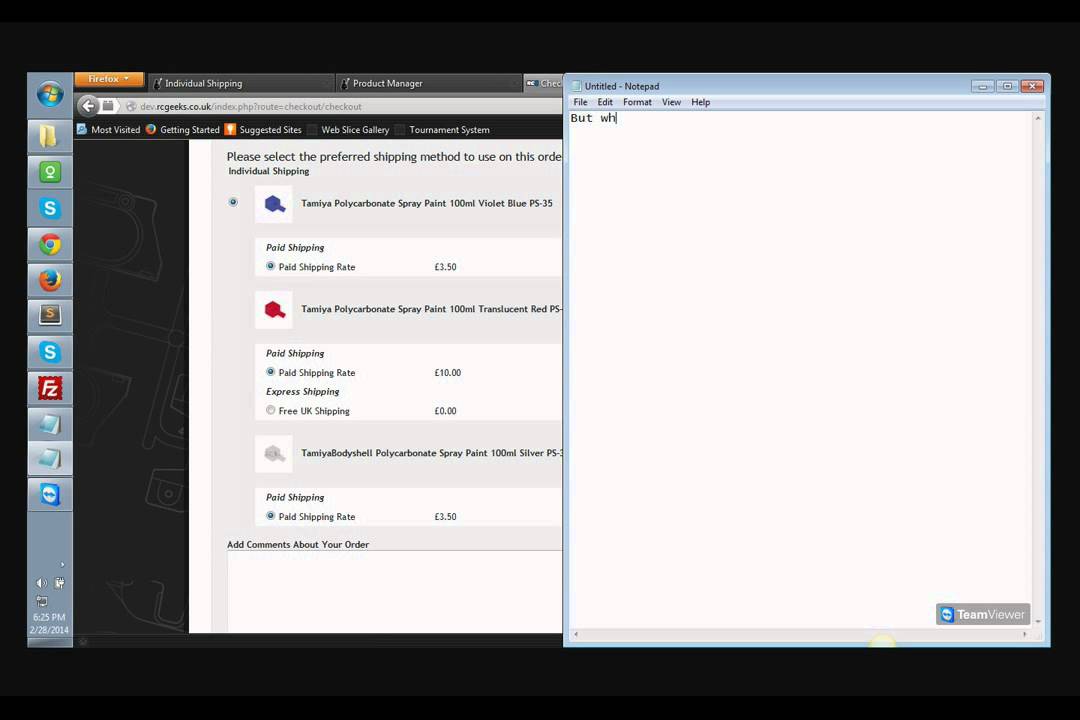
Task: Click the site identity icon before URL
Action: pyautogui.click(x=131, y=107)
